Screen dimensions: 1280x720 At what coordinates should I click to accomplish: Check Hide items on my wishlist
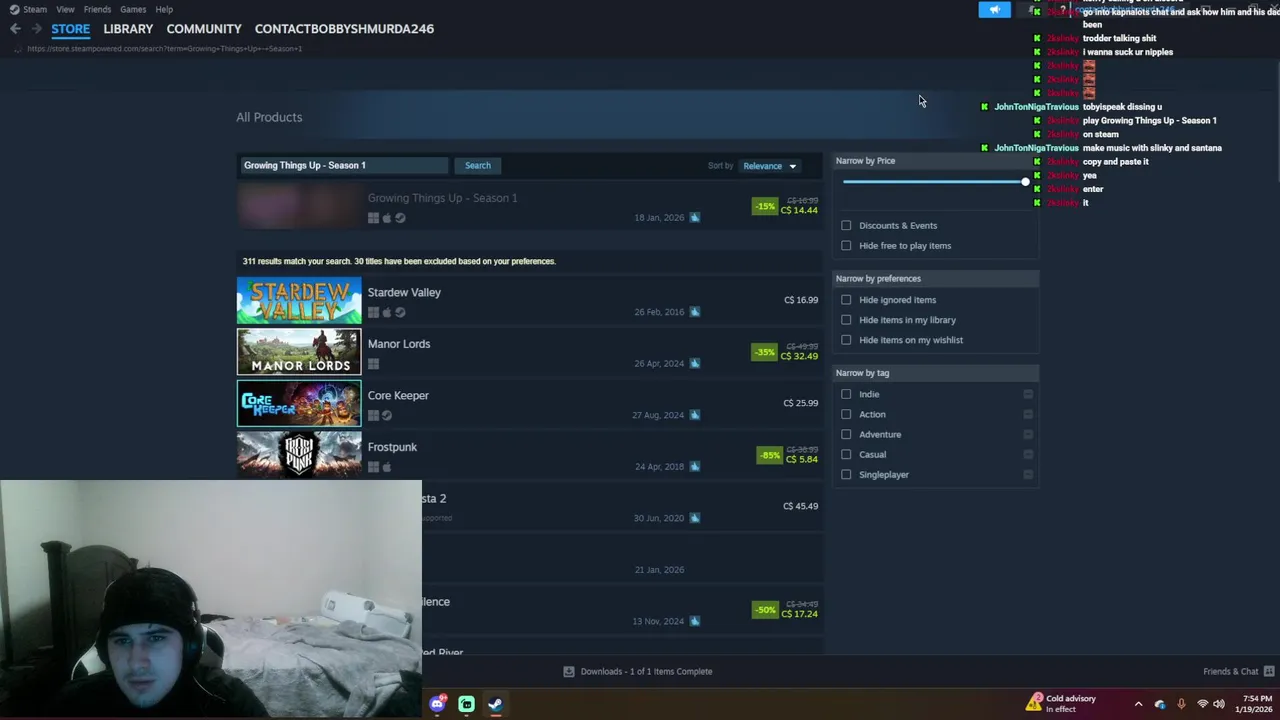[x=846, y=339]
